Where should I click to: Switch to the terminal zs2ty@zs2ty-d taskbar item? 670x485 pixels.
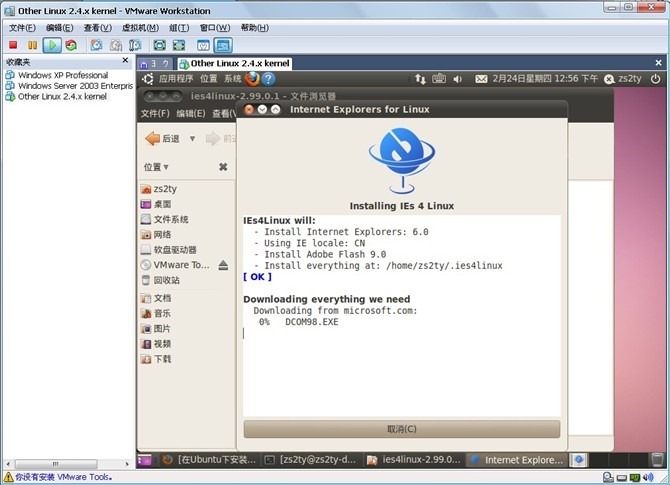[x=311, y=460]
